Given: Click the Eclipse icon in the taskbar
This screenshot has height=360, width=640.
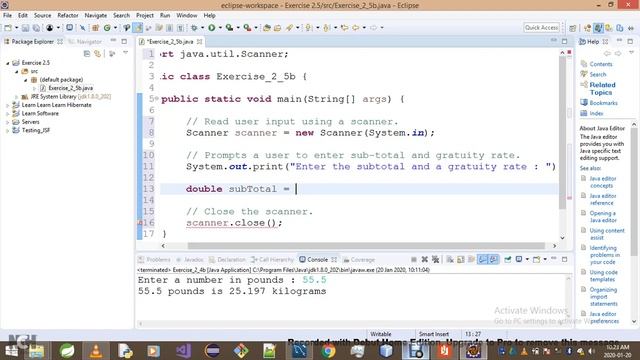Looking at the screenshot, I should pos(212,351).
